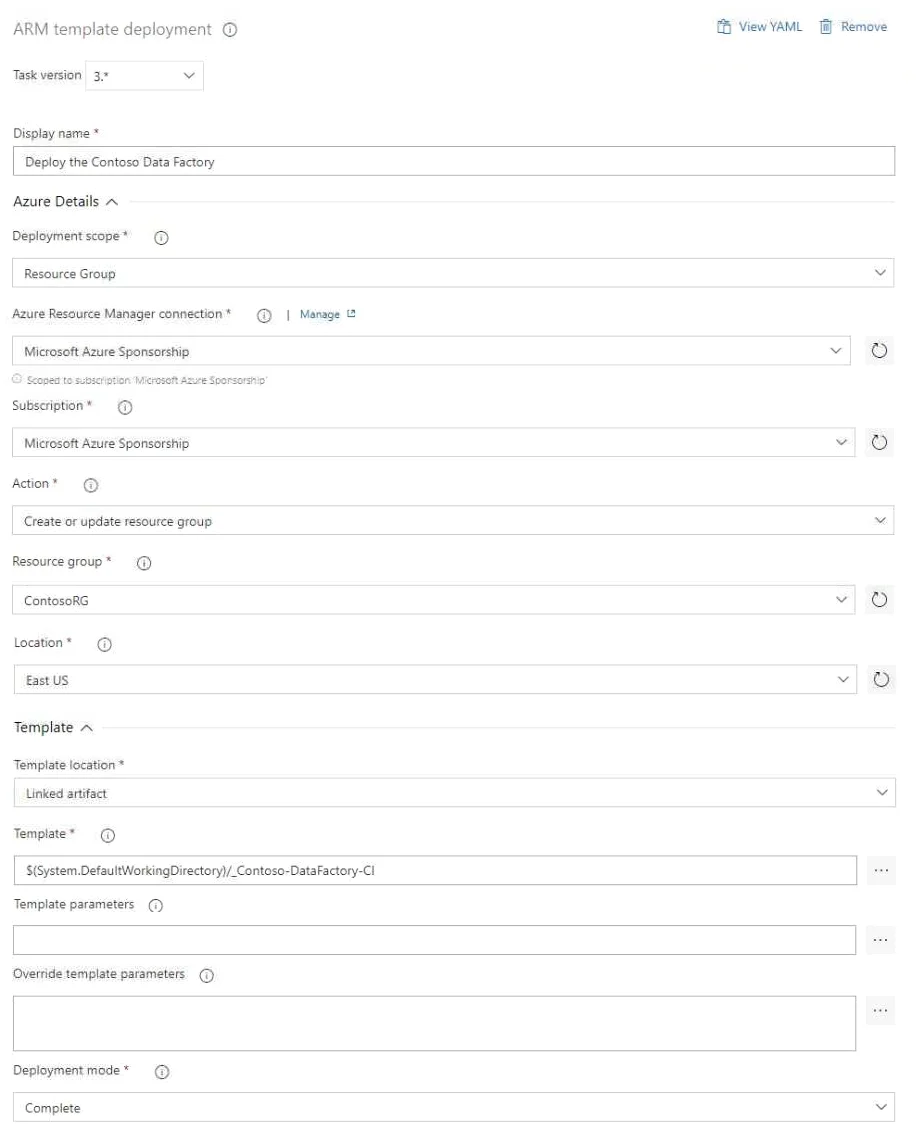Open the Deployment mode Complete dropdown
The height and width of the screenshot is (1144, 916).
pyautogui.click(x=454, y=1107)
